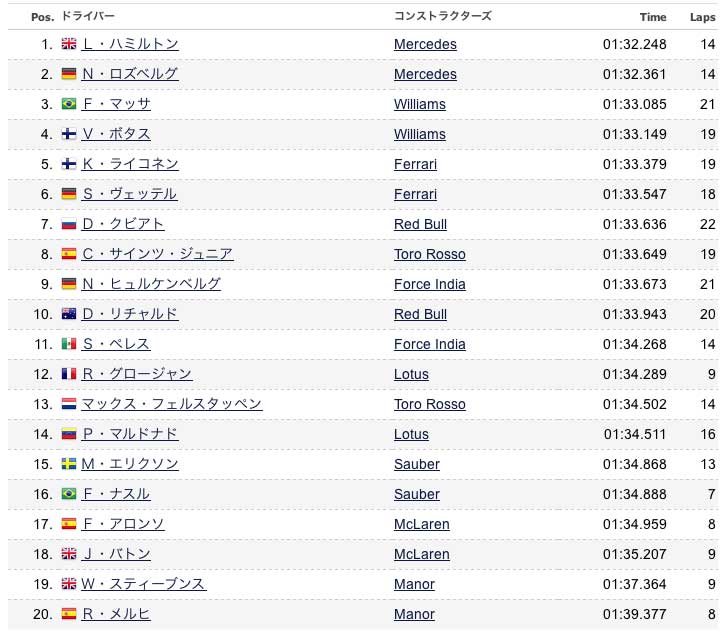726x633 pixels.
Task: Open the K・ライコネン driver page
Action: (x=130, y=163)
